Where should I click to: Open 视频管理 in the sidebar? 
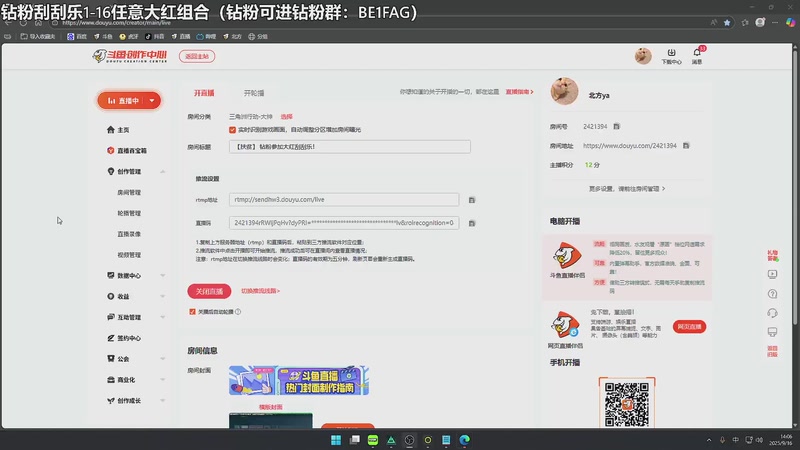[x=129, y=255]
